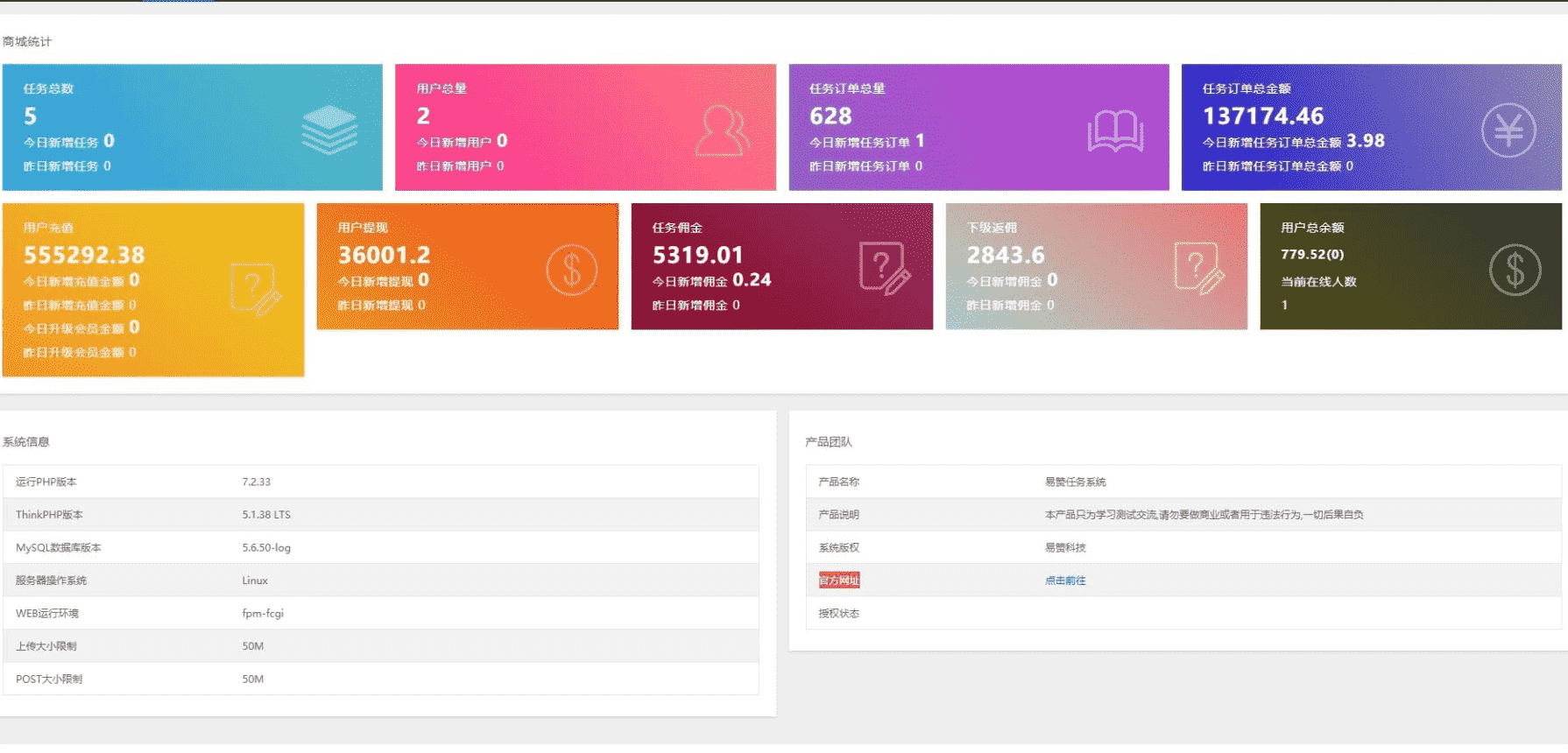Viewport: 1568px width, 753px height.
Task: Click the Linux operating system value
Action: [x=255, y=581]
